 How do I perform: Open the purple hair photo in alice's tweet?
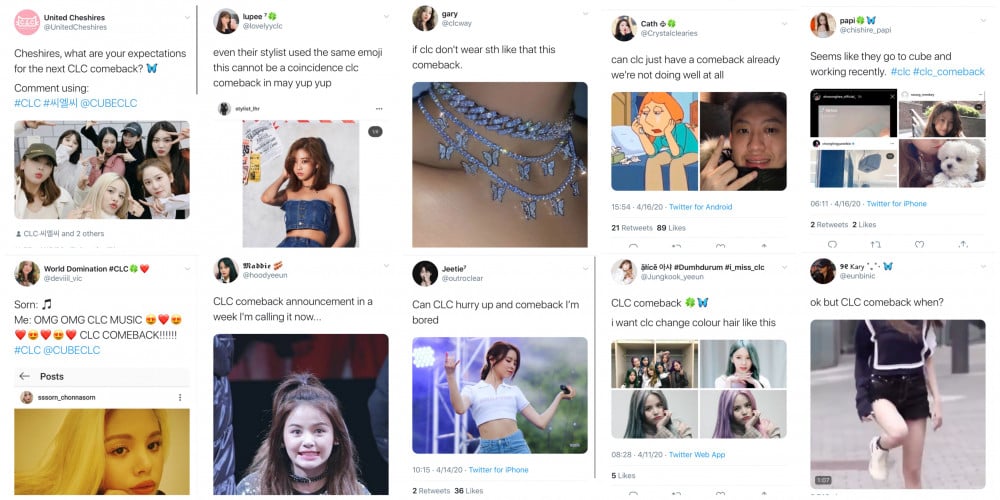[x=743, y=414]
